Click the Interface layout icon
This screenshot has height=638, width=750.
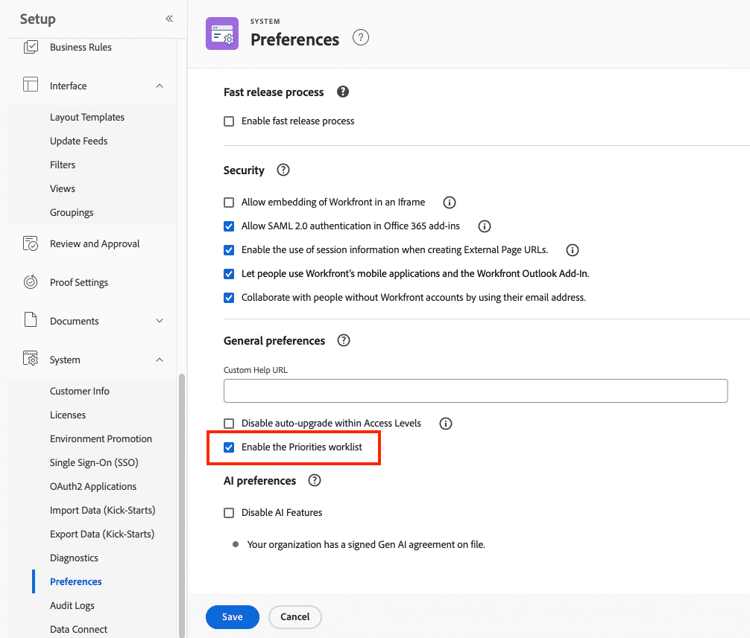(31, 85)
